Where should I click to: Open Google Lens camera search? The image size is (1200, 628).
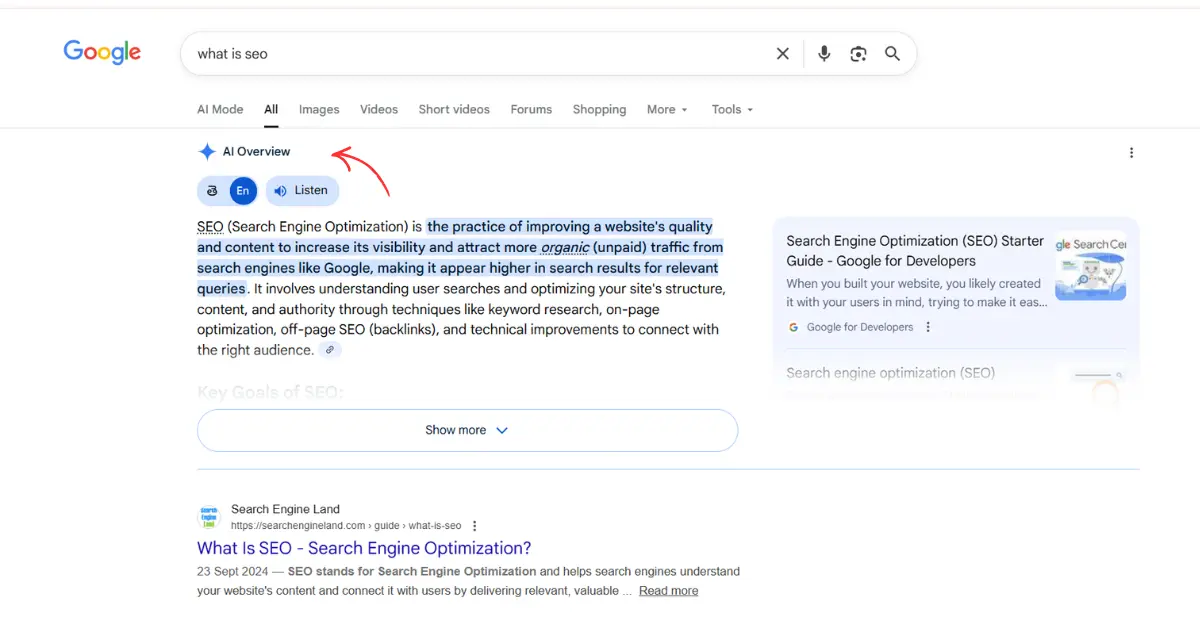click(858, 54)
